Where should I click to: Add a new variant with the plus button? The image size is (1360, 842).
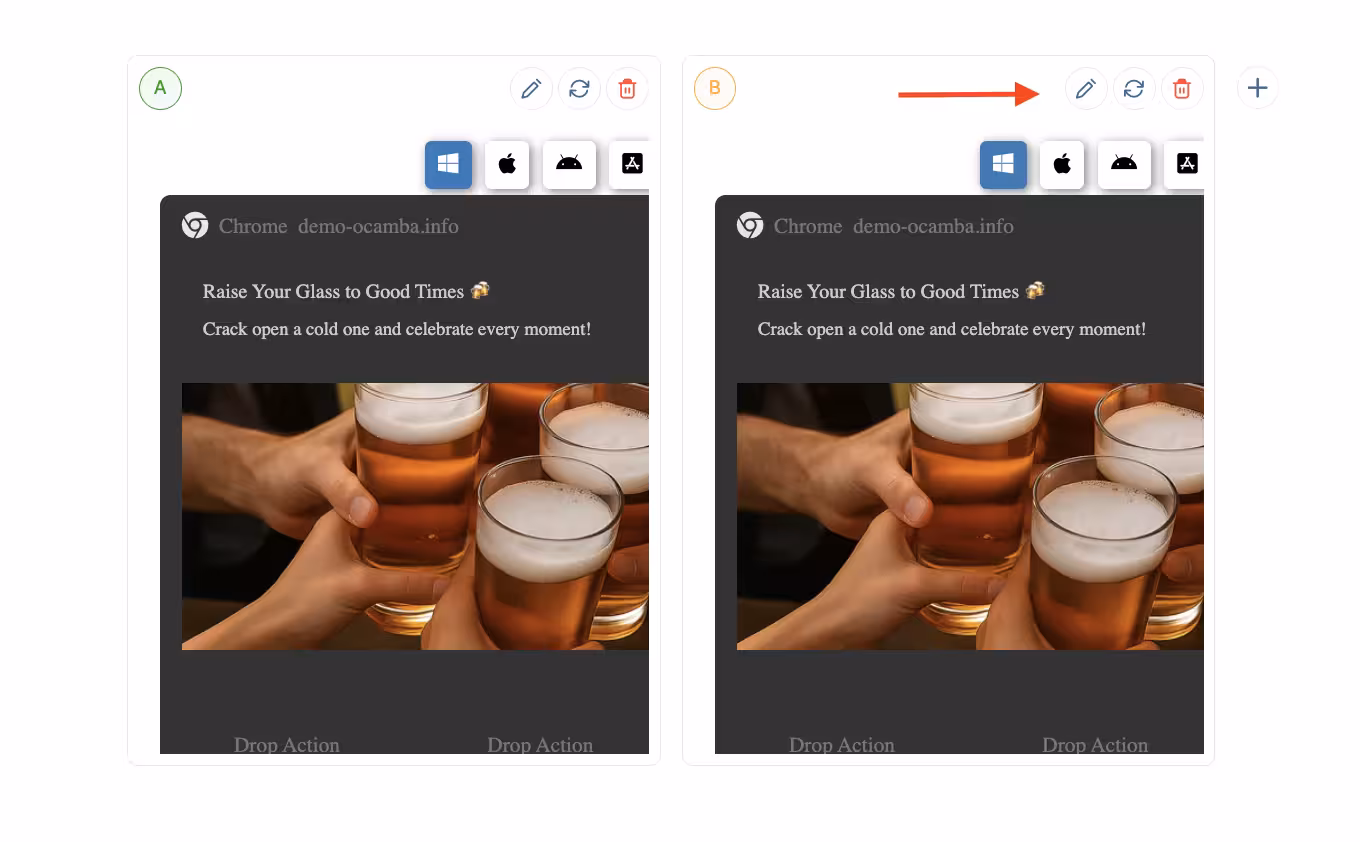[1257, 88]
